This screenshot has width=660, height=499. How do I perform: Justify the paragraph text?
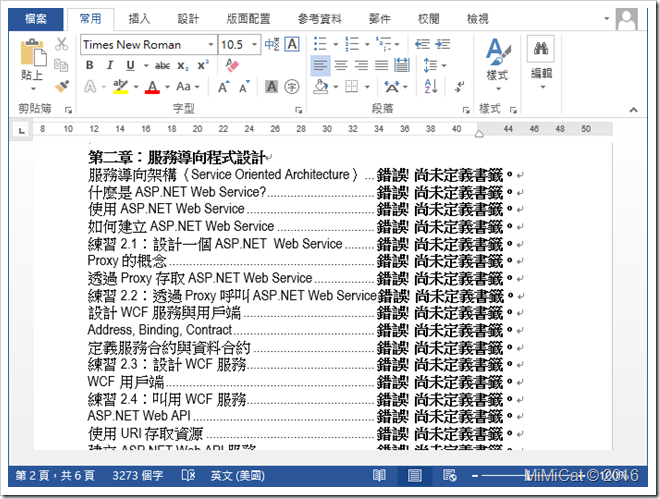[381, 65]
